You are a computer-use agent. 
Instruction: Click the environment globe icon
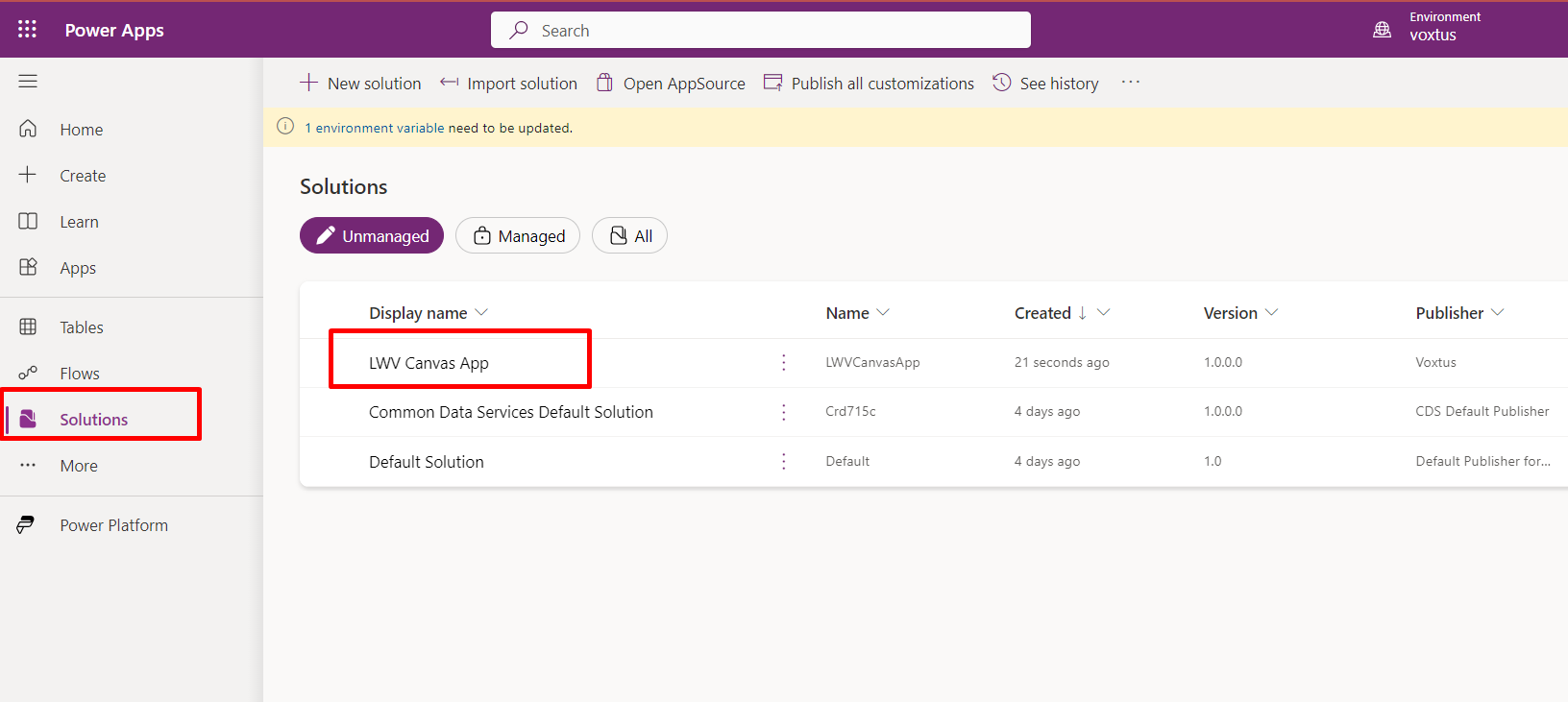coord(1382,30)
